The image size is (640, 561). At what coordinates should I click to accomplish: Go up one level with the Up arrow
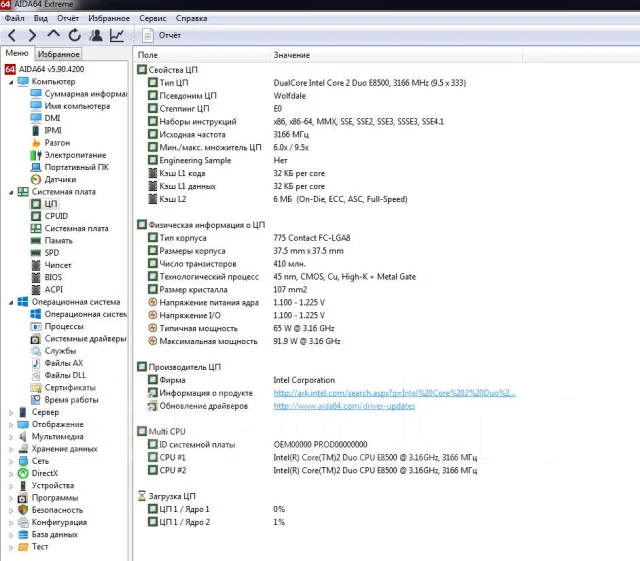[53, 34]
